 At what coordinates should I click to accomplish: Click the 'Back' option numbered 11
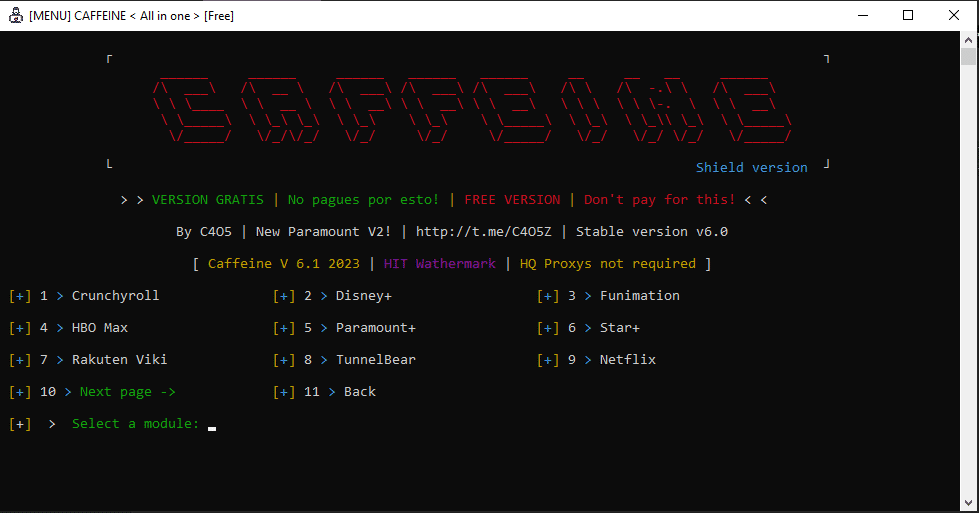click(x=325, y=392)
